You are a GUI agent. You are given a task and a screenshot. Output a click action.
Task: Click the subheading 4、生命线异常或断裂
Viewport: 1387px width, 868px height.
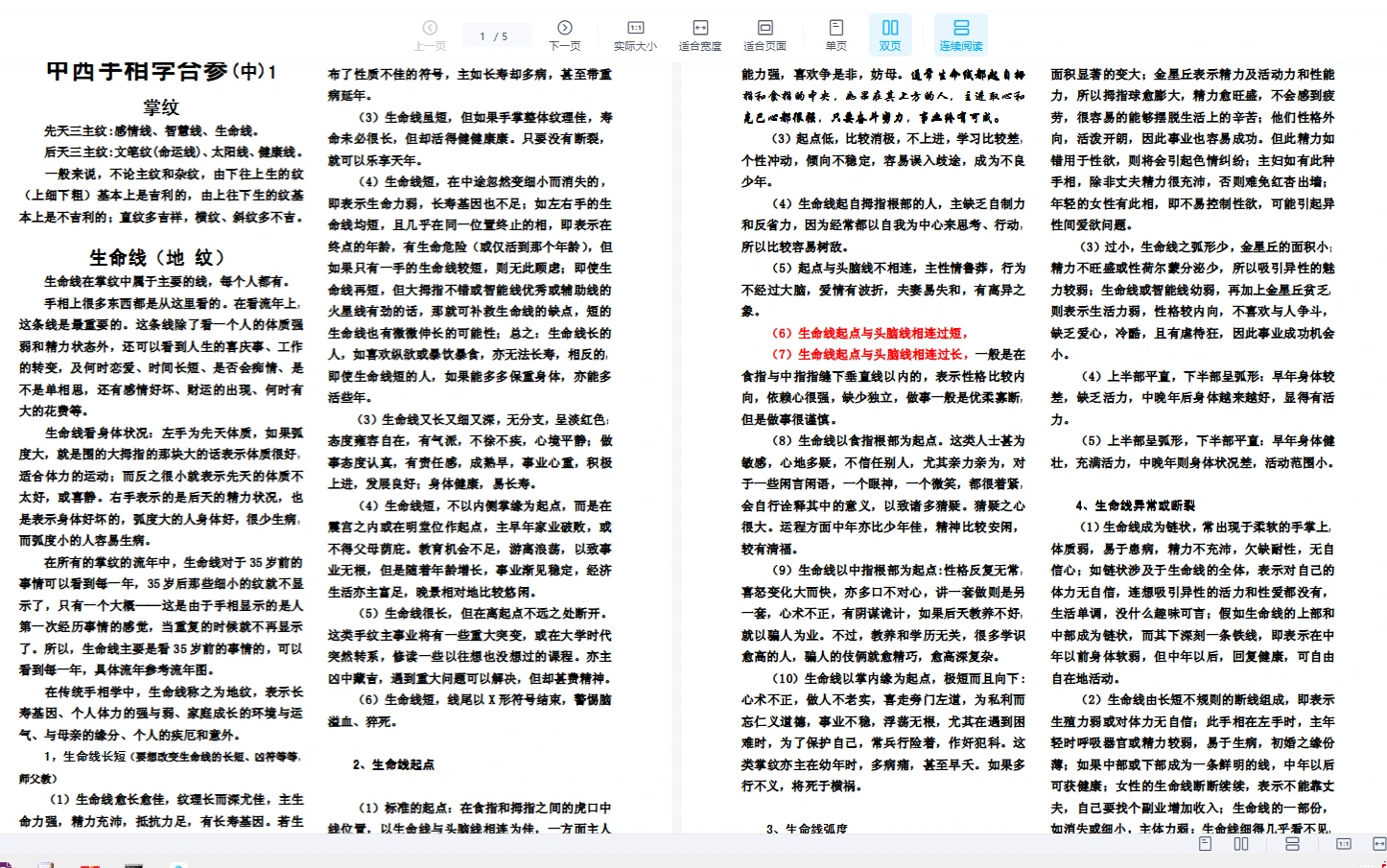click(1135, 505)
